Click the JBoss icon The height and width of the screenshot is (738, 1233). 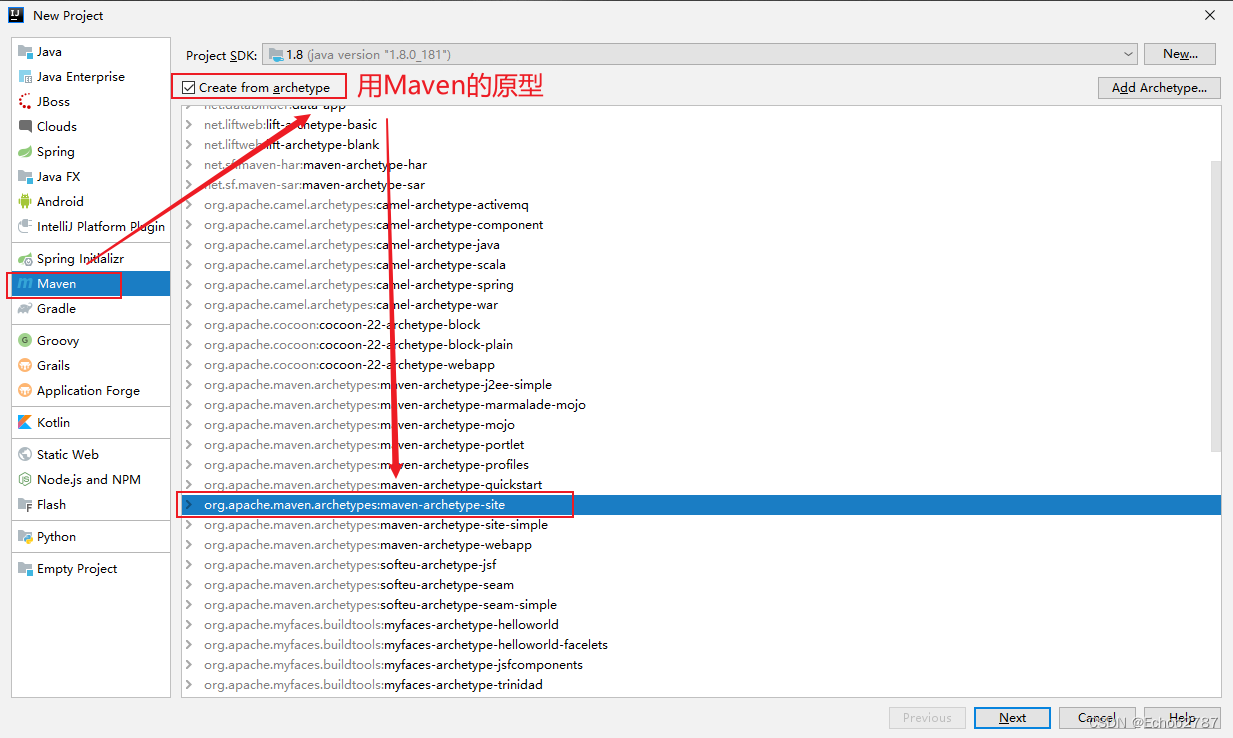click(x=25, y=102)
